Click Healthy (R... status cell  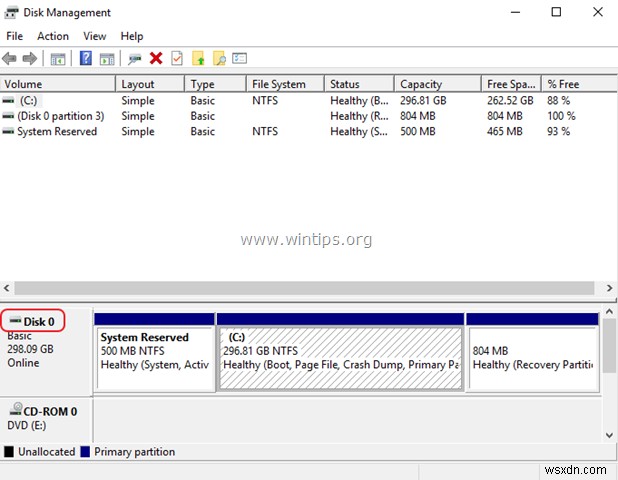359,116
